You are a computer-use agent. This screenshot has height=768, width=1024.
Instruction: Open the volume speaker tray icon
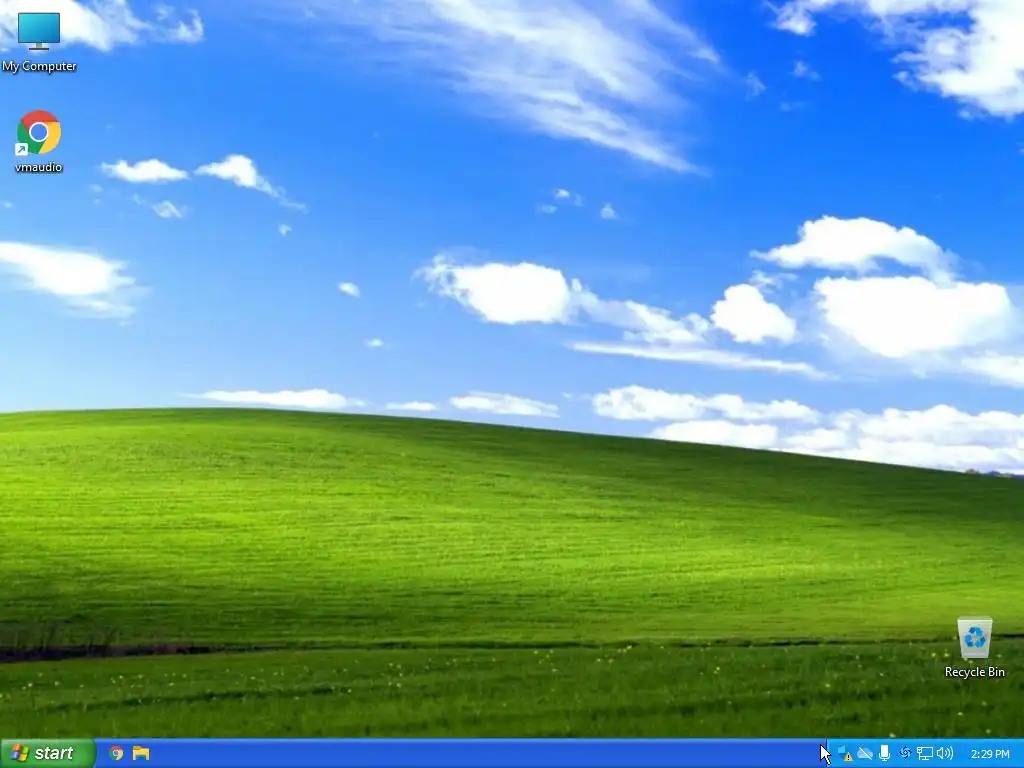click(944, 754)
